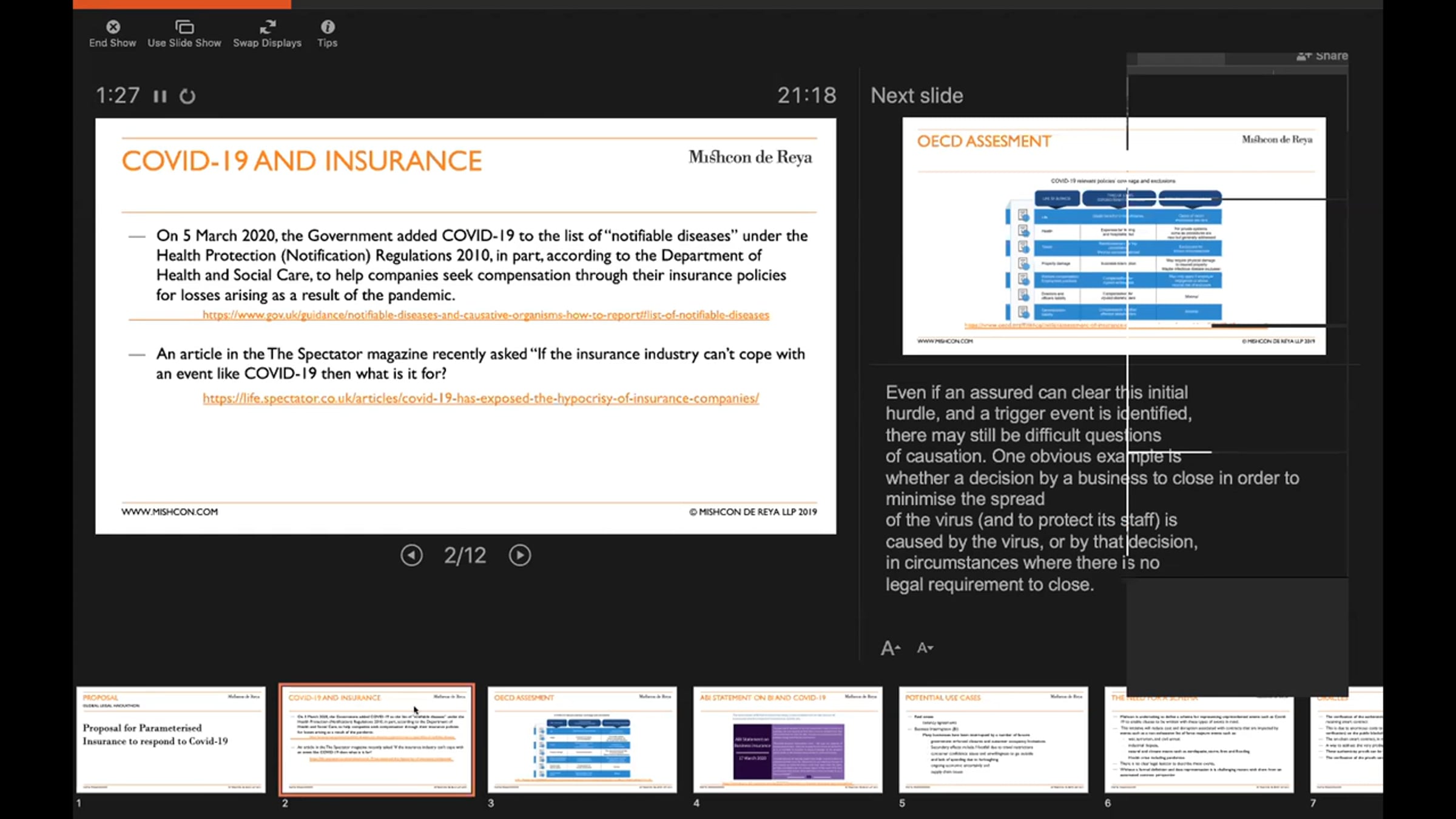This screenshot has height=819, width=1456.
Task: Click the Share button
Action: (x=1323, y=56)
